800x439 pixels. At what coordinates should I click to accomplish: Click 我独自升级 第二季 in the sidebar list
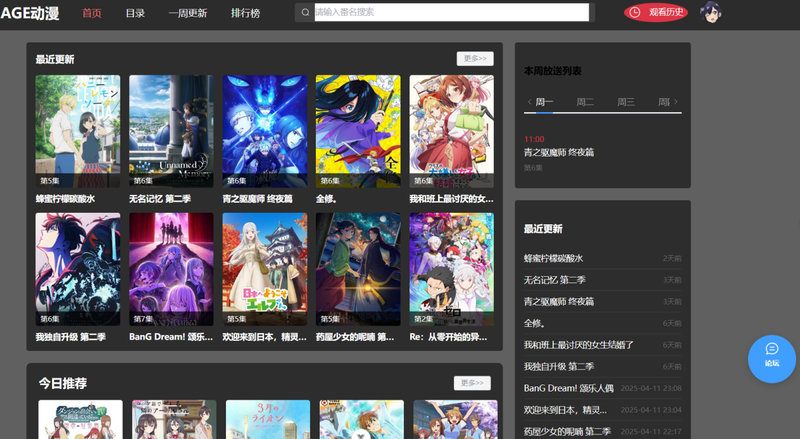[x=559, y=367]
